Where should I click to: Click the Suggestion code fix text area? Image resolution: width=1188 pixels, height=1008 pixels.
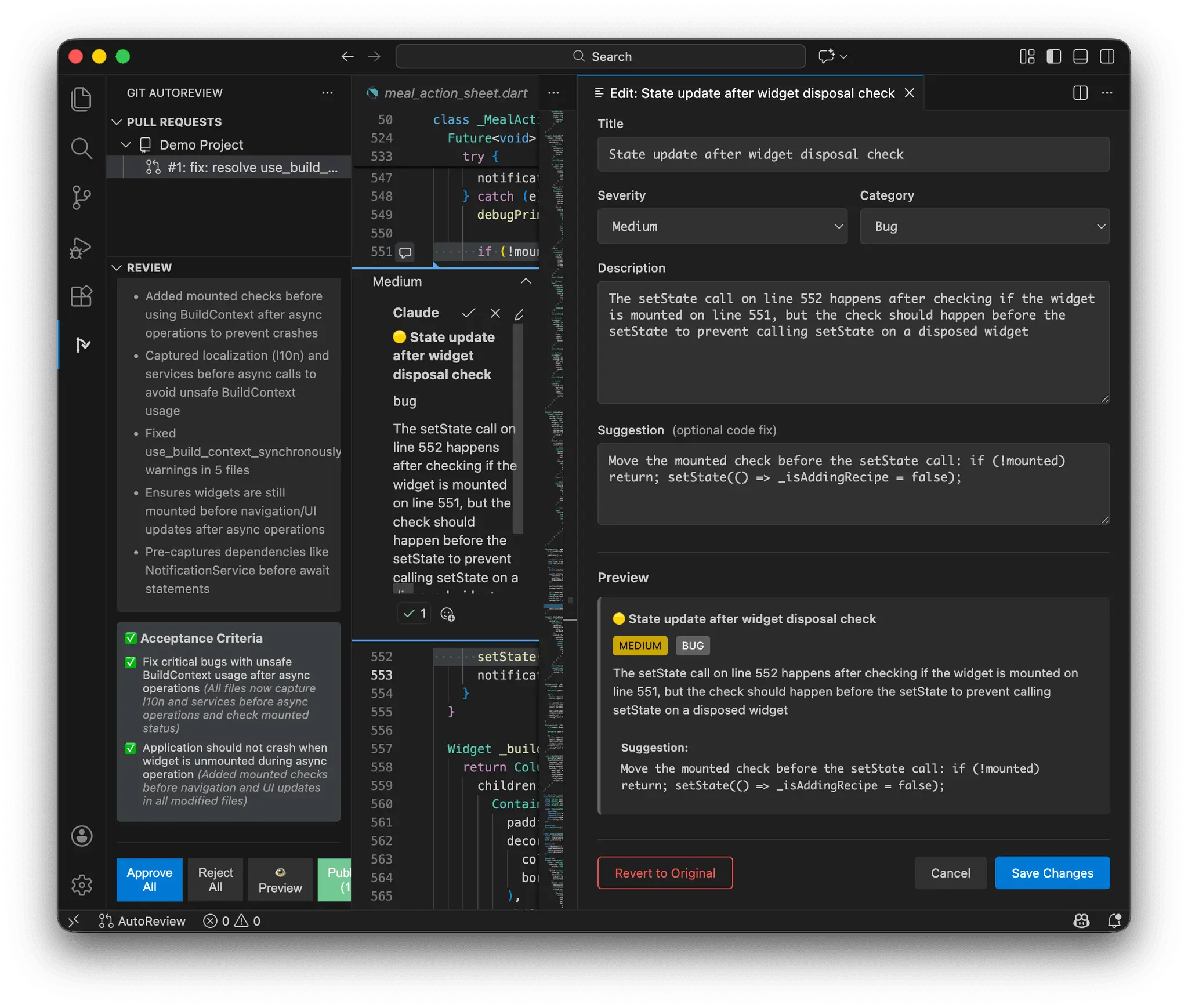coord(853,484)
